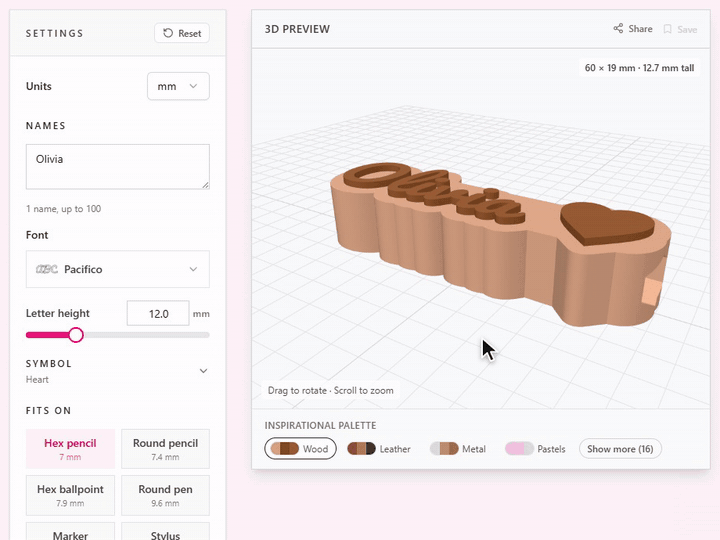Choose the Pastels palette chip
Screen dimensions: 720x540
(x=535, y=449)
